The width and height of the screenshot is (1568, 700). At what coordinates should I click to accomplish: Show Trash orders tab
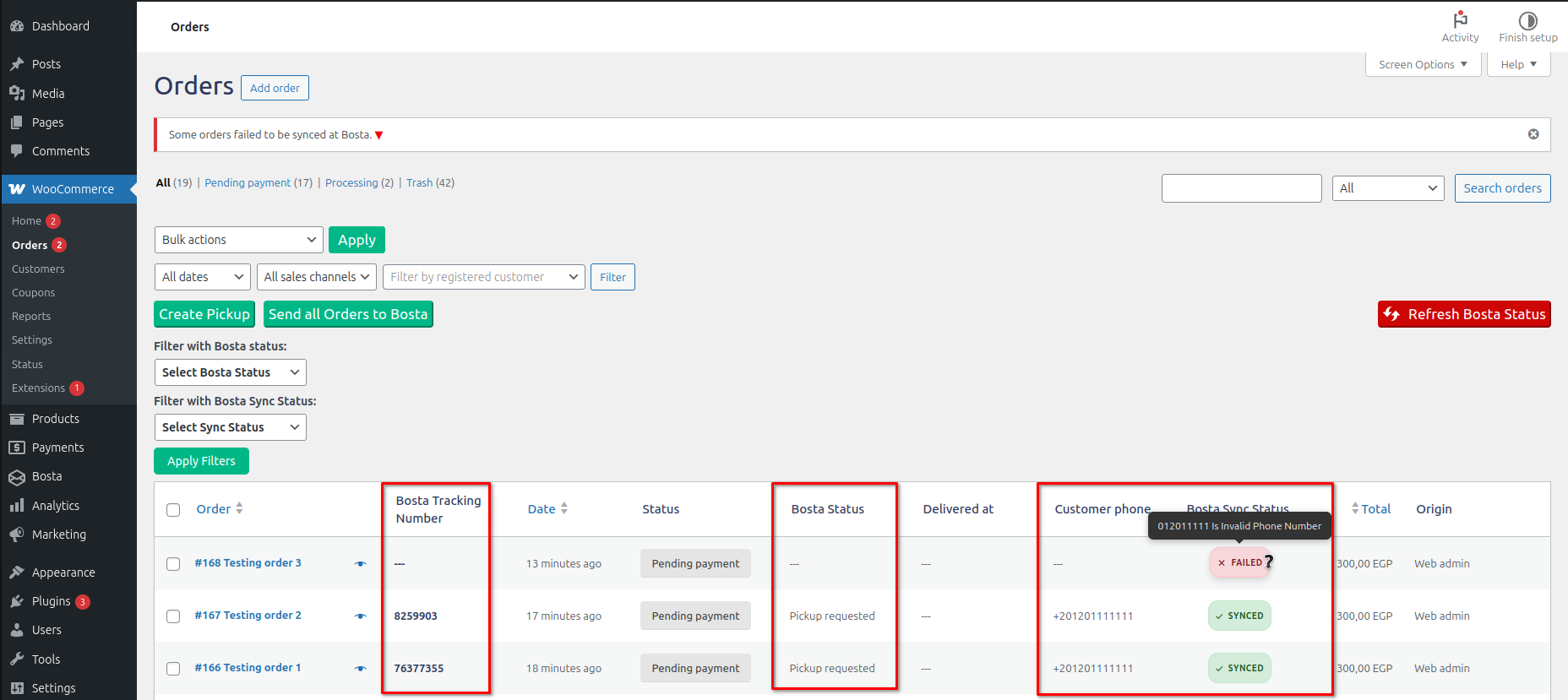pyautogui.click(x=419, y=183)
